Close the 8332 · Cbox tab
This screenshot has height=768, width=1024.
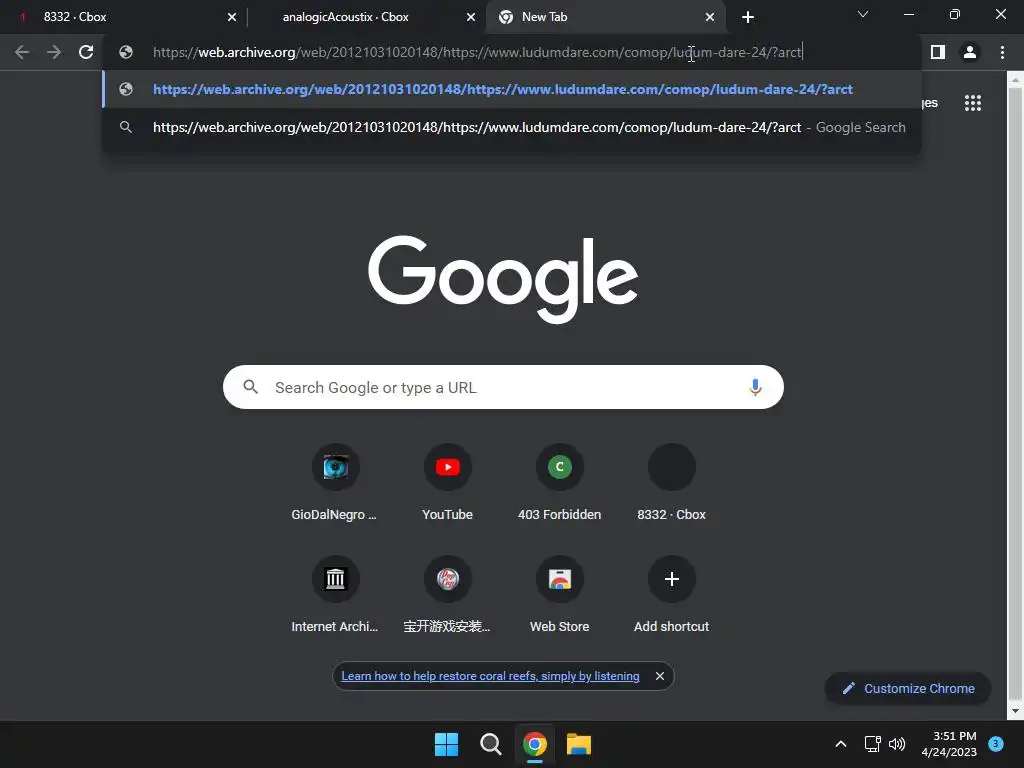pyautogui.click(x=232, y=17)
